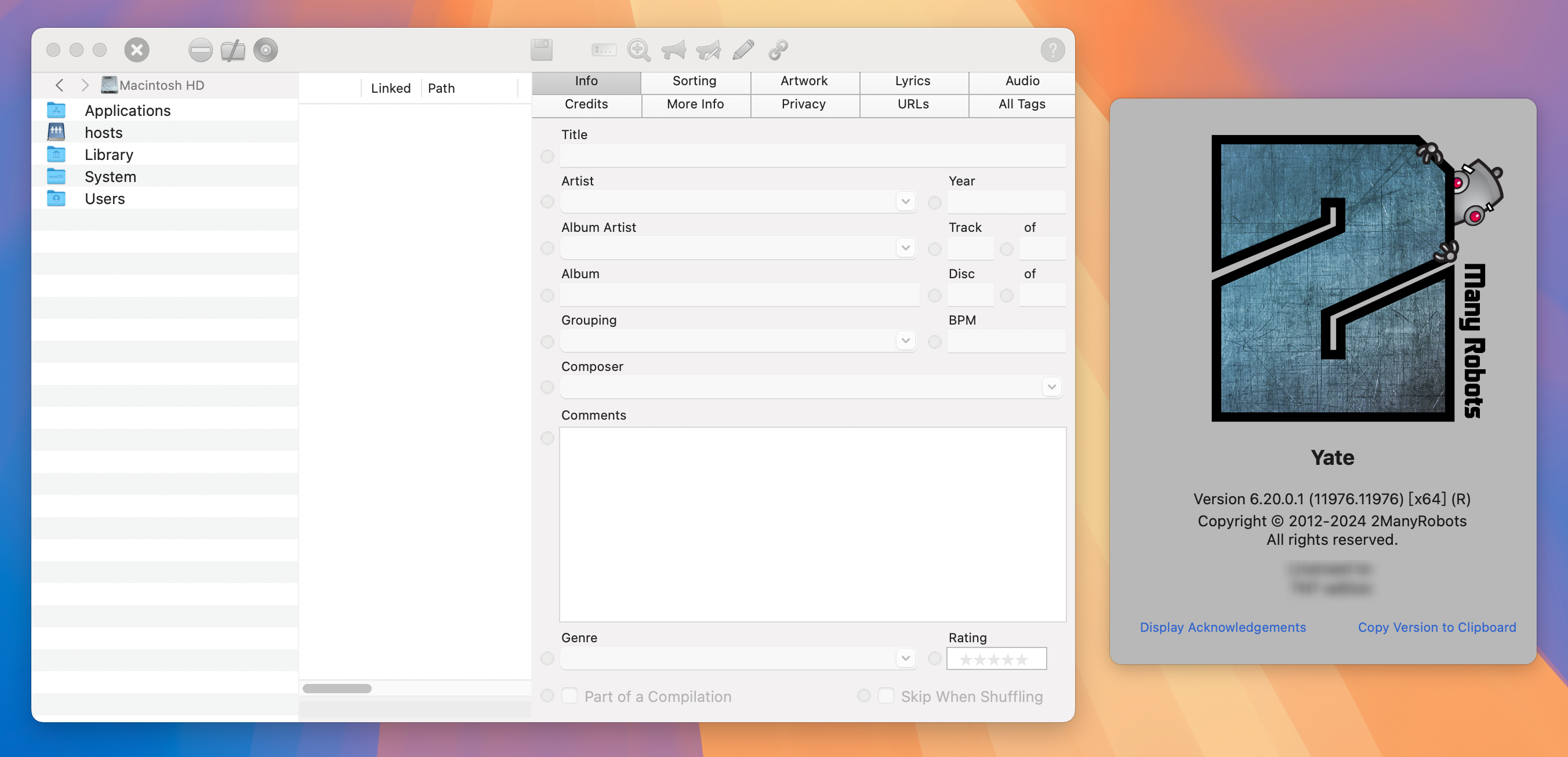The image size is (1568, 757).
Task: Click the magnifier plus toolbar icon
Action: point(638,50)
